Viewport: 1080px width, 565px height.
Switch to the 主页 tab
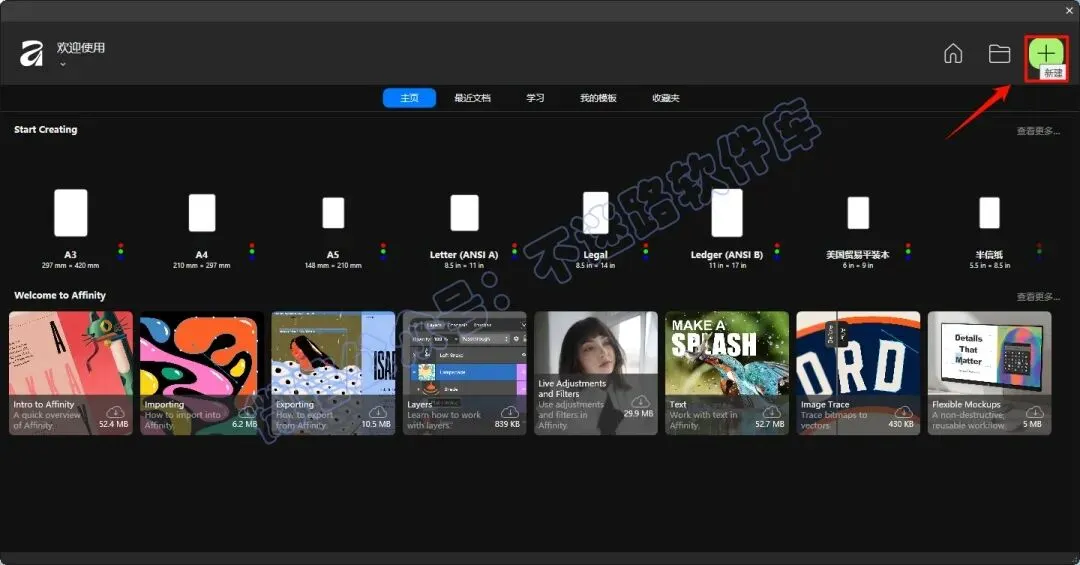pos(409,98)
